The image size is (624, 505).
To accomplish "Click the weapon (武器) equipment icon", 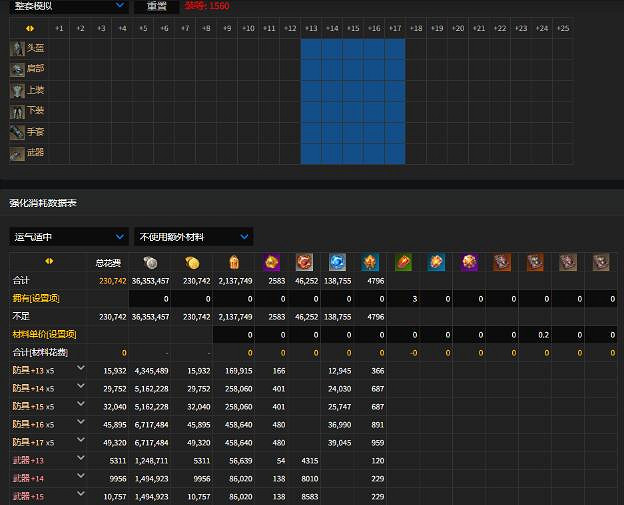I will (x=17, y=153).
